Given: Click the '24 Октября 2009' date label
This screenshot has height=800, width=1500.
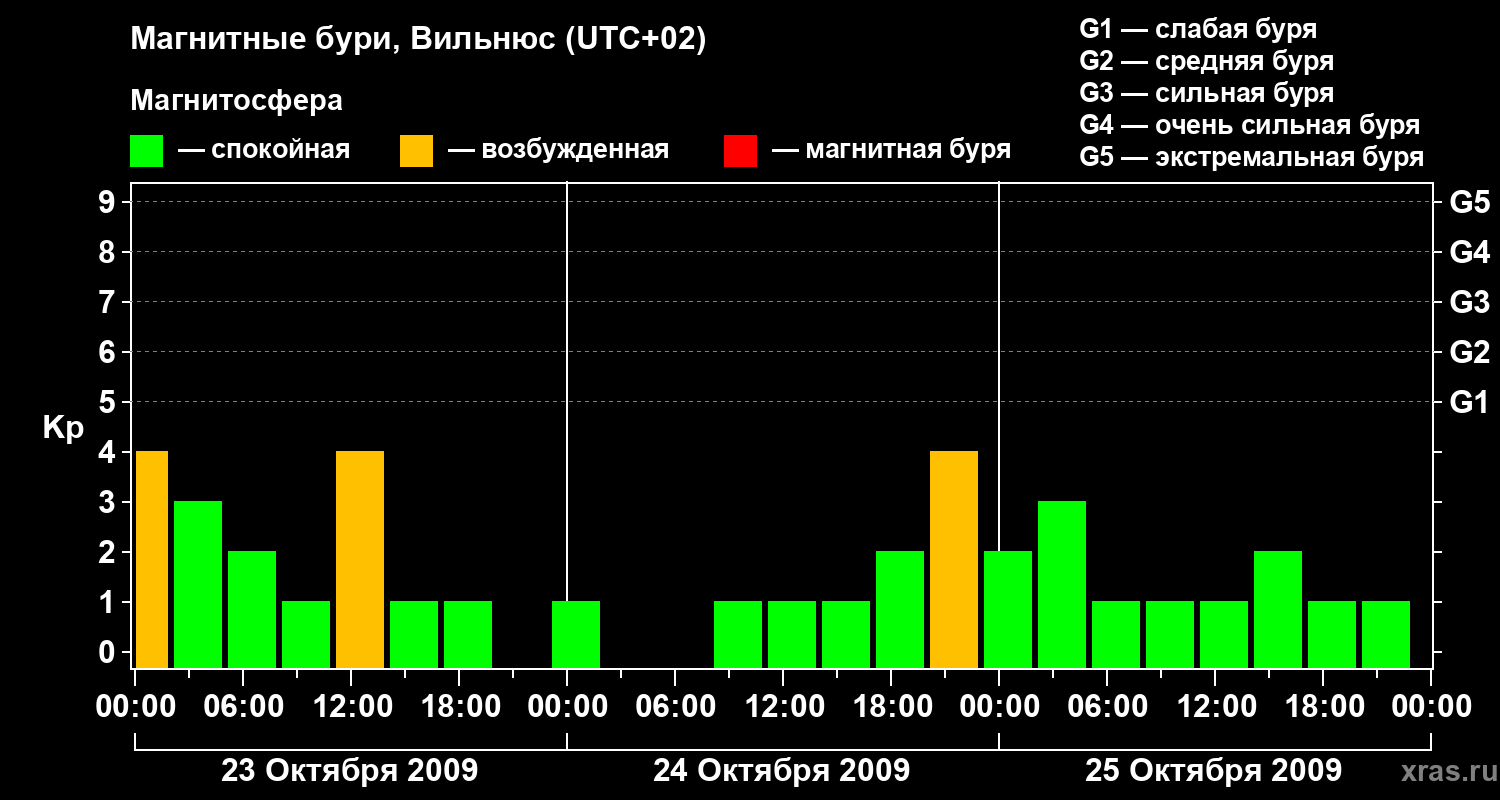Looking at the screenshot, I should [x=781, y=771].
